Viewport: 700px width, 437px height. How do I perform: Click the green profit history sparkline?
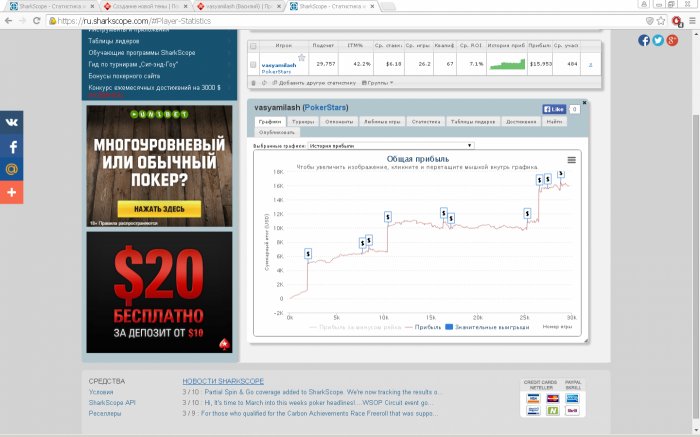point(507,64)
